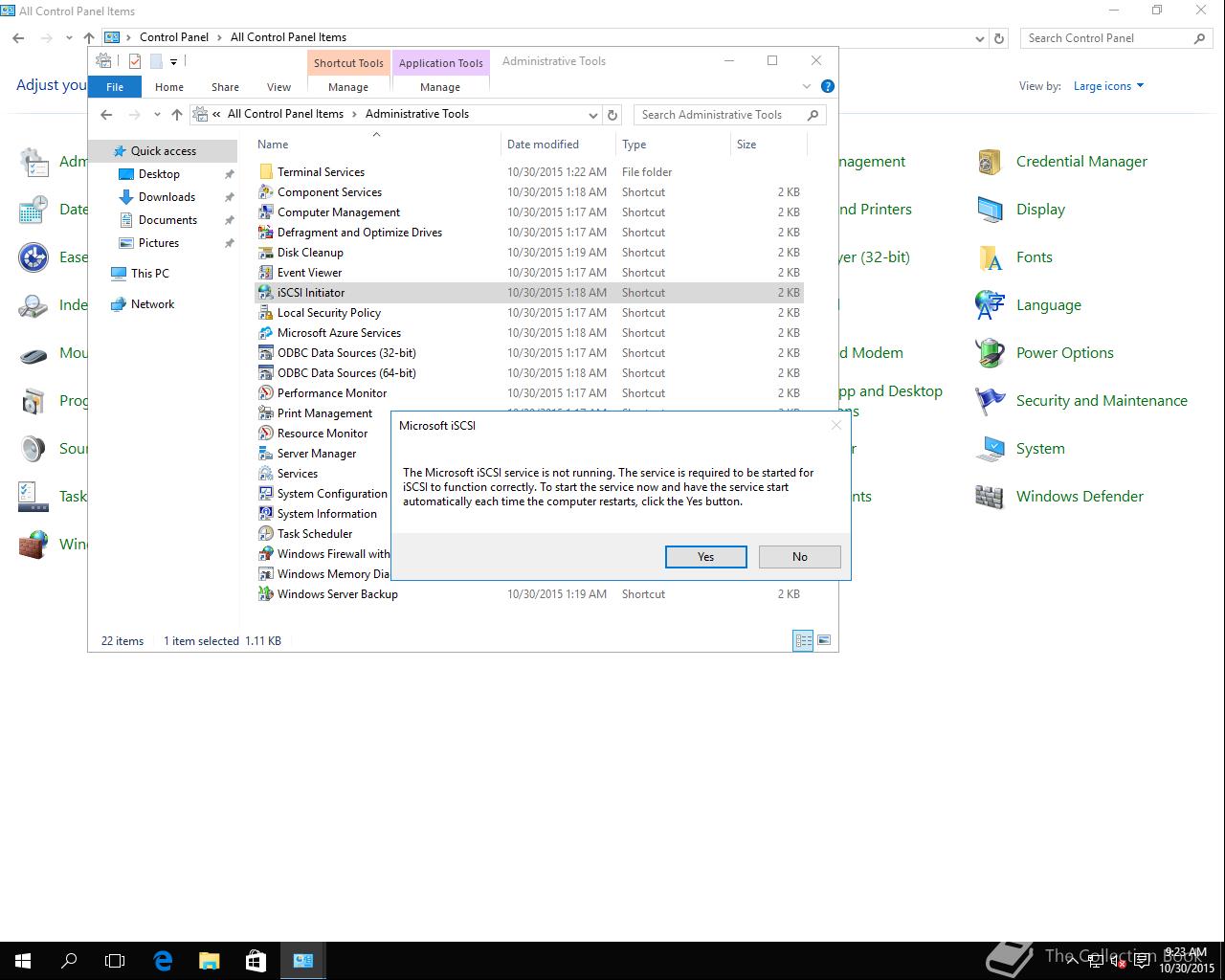This screenshot has height=980, width=1225.
Task: Select the Terminal Services folder icon
Action: (x=266, y=172)
